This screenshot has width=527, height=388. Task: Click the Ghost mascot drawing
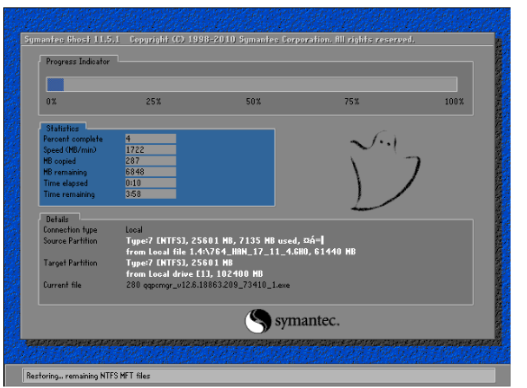385,171
